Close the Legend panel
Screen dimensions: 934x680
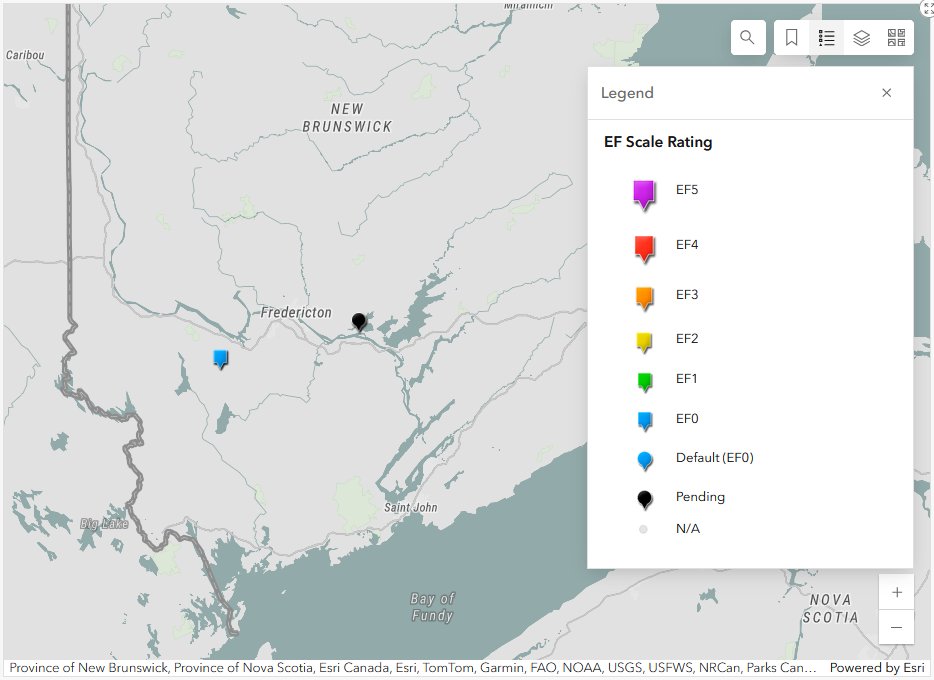(886, 92)
